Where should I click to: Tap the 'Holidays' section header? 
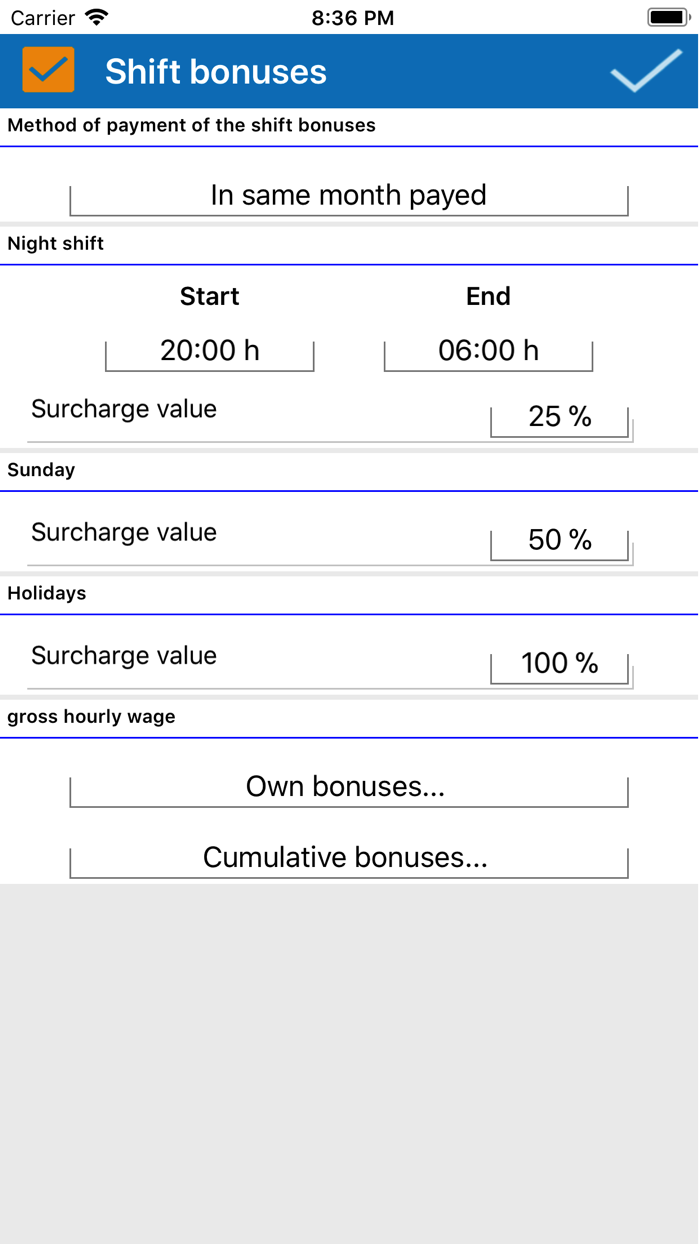46,593
